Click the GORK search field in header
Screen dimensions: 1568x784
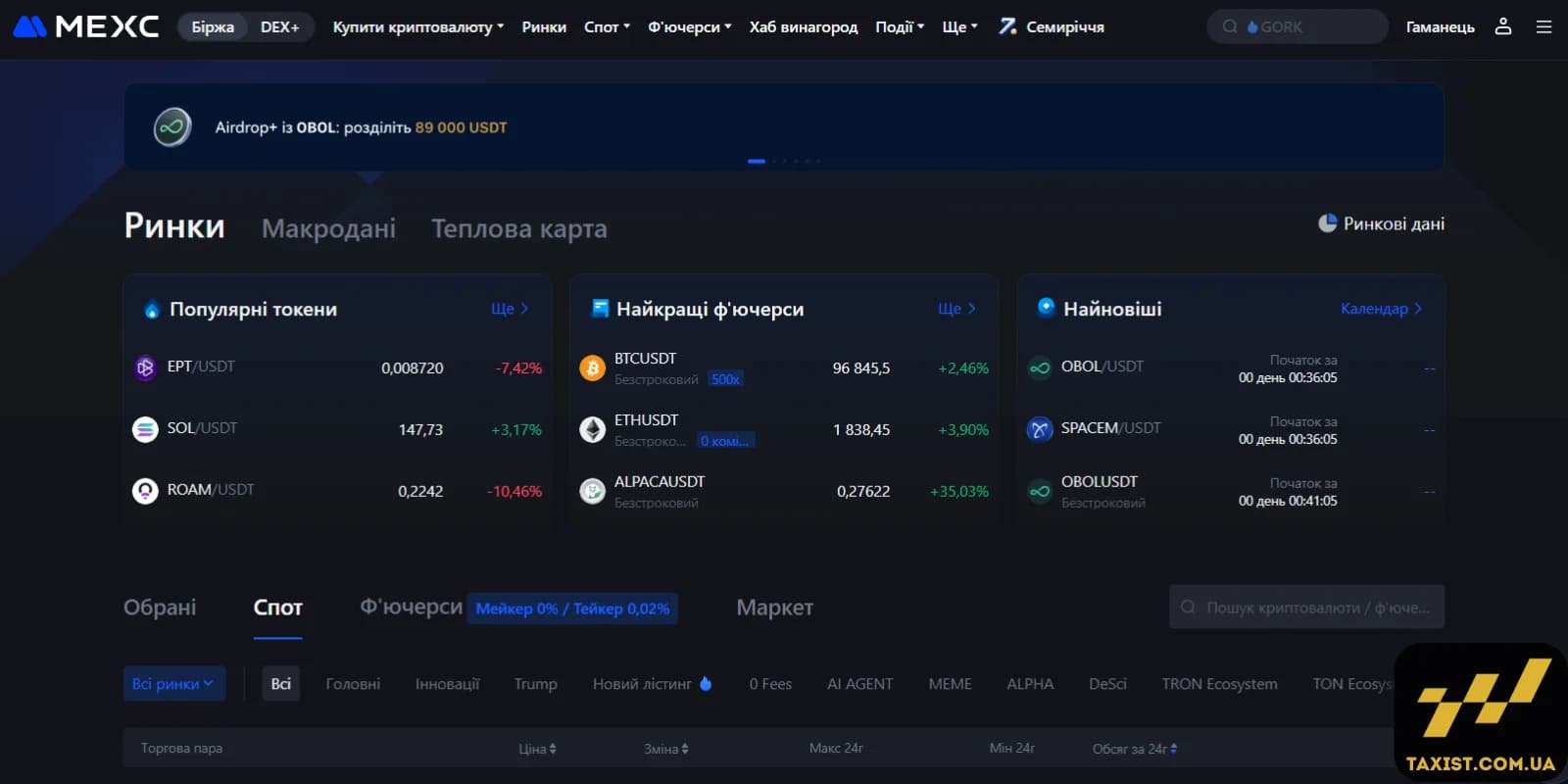[x=1298, y=26]
